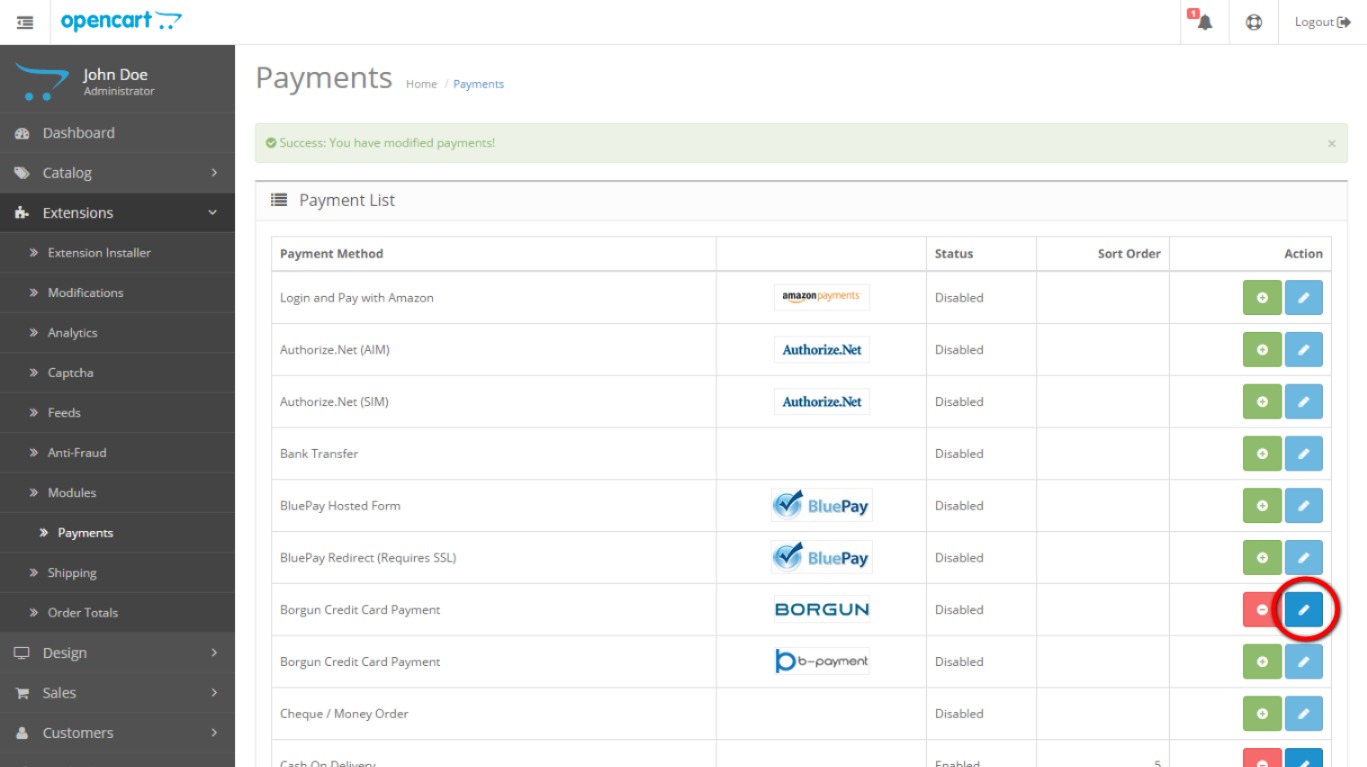Toggle the sidebar menu hamburger icon
1367x767 pixels.
click(25, 22)
